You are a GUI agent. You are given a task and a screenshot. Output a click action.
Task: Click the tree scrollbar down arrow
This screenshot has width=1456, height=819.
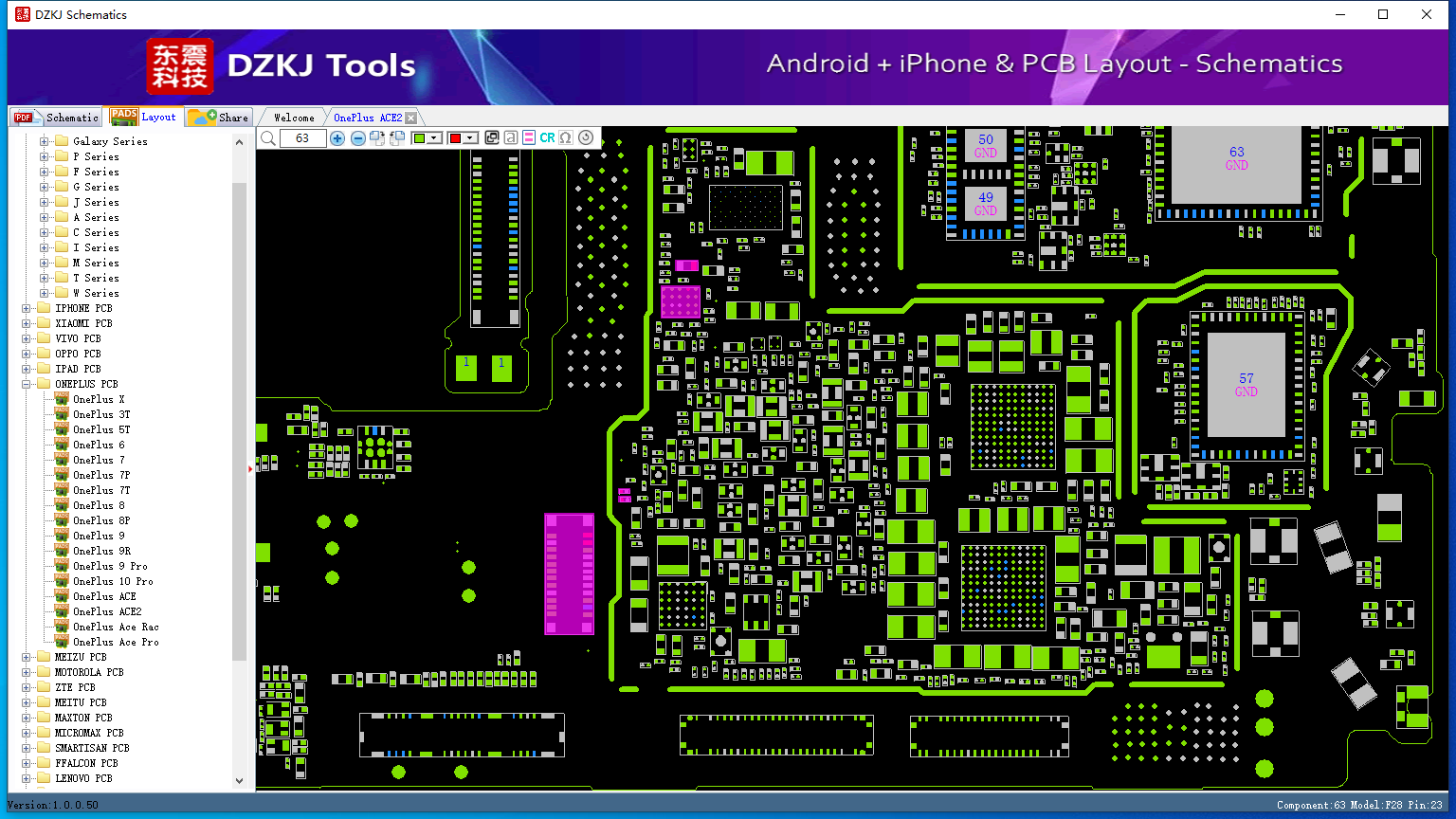(239, 781)
